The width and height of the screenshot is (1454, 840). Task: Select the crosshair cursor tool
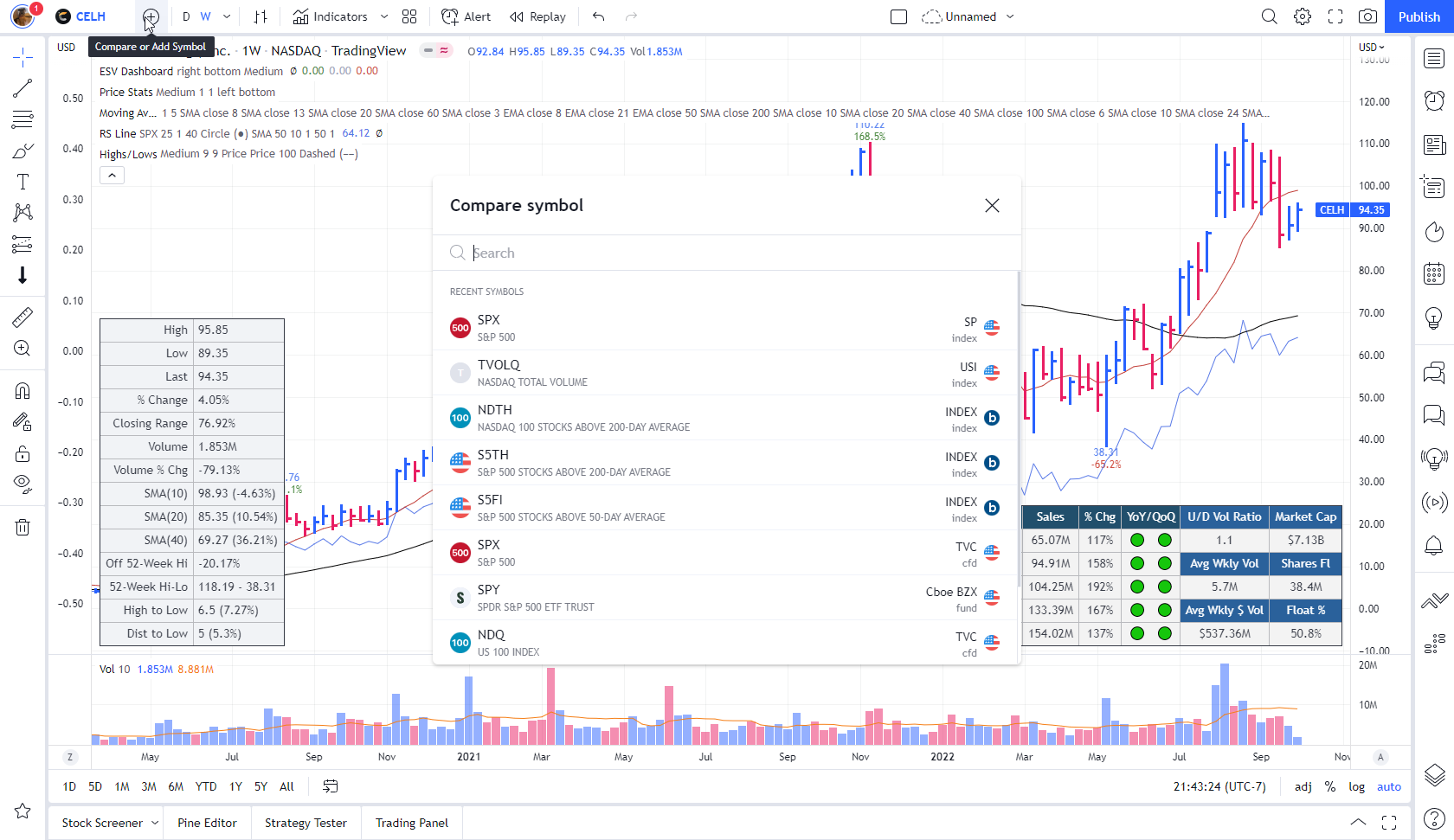(23, 58)
